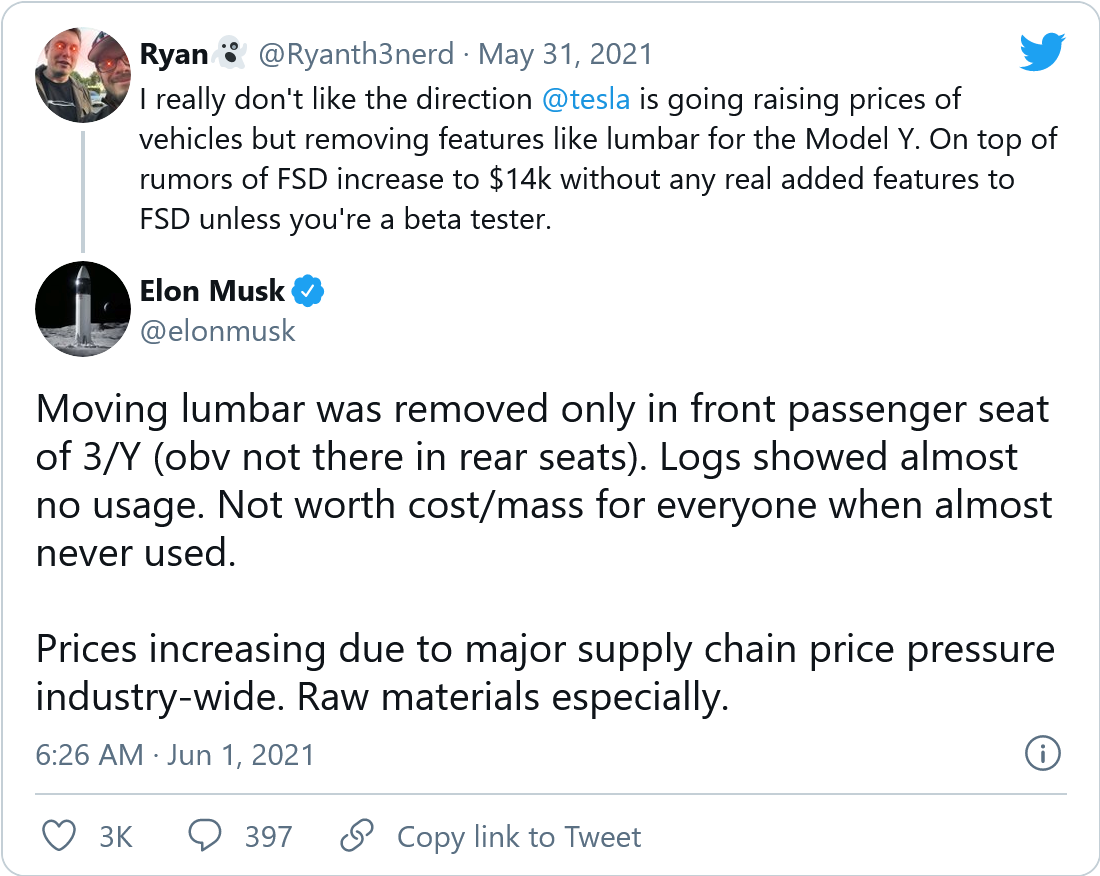
Task: Click Elon Musk's blue verified badge
Action: tap(308, 292)
